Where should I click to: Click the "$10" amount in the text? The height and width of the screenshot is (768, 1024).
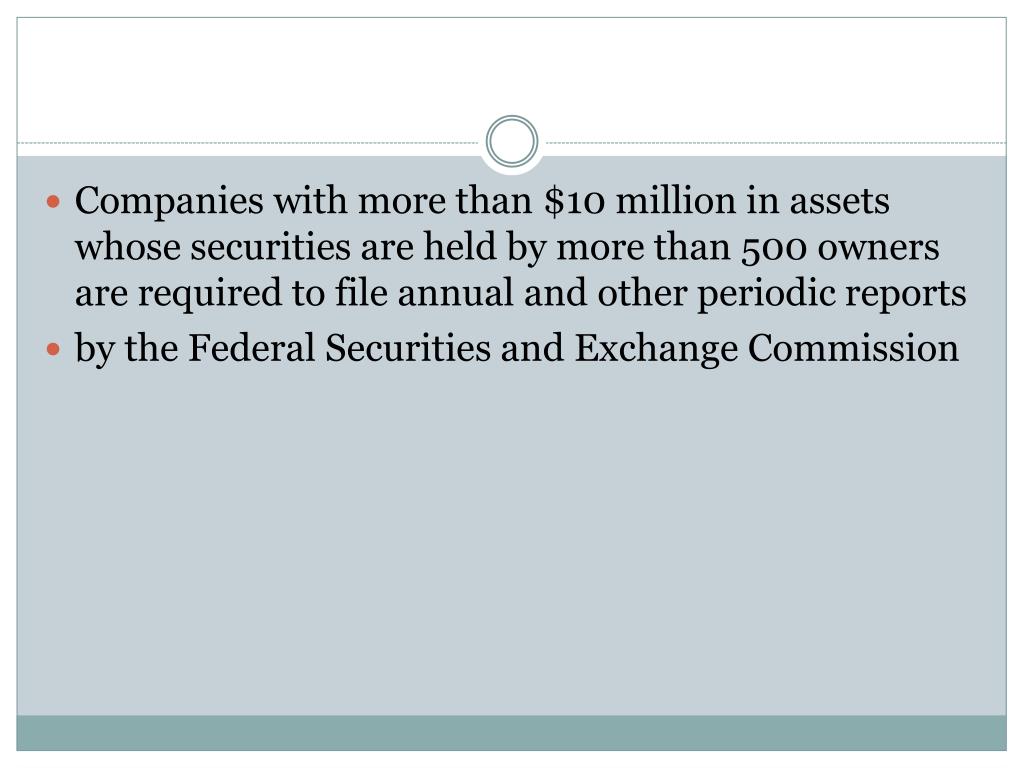575,200
